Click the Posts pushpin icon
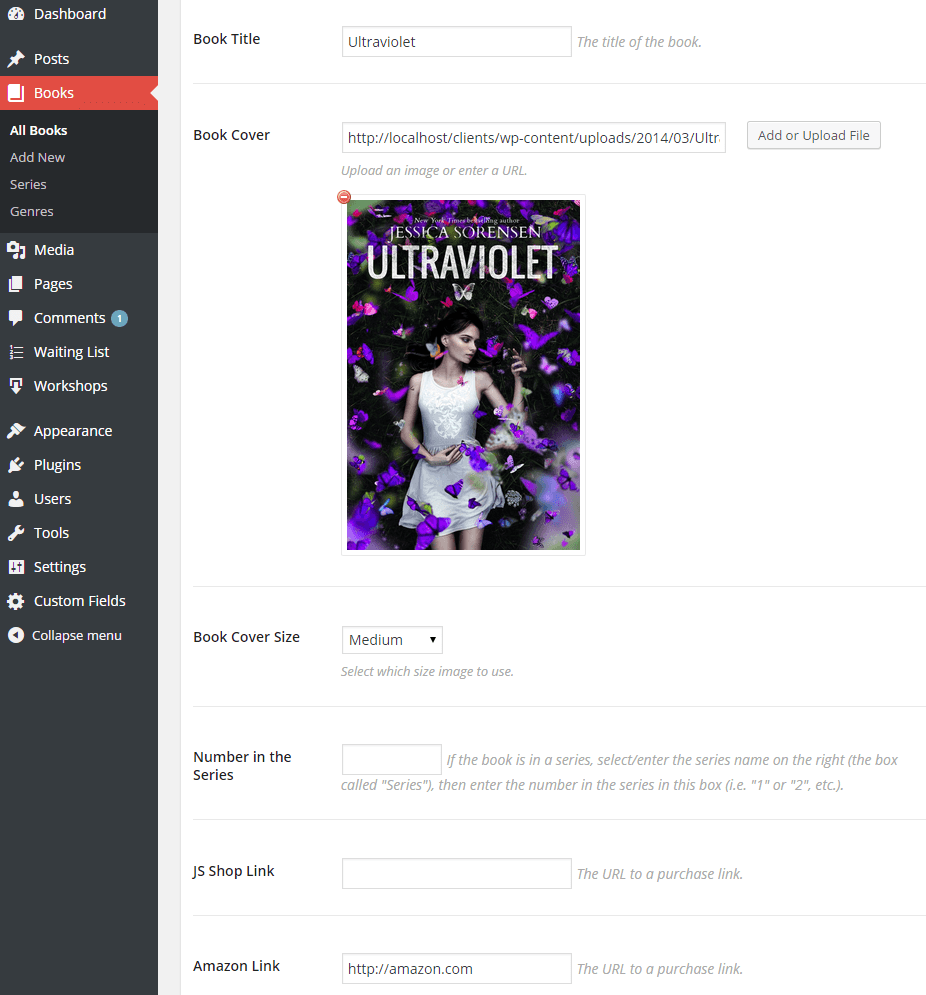 tap(16, 59)
